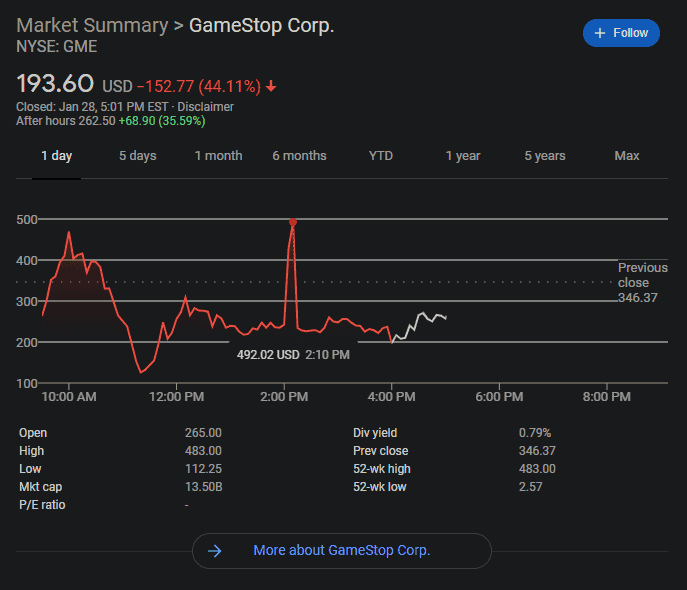Click the GameStop Corp. title
Viewport: 687px width, 590px height.
(261, 25)
